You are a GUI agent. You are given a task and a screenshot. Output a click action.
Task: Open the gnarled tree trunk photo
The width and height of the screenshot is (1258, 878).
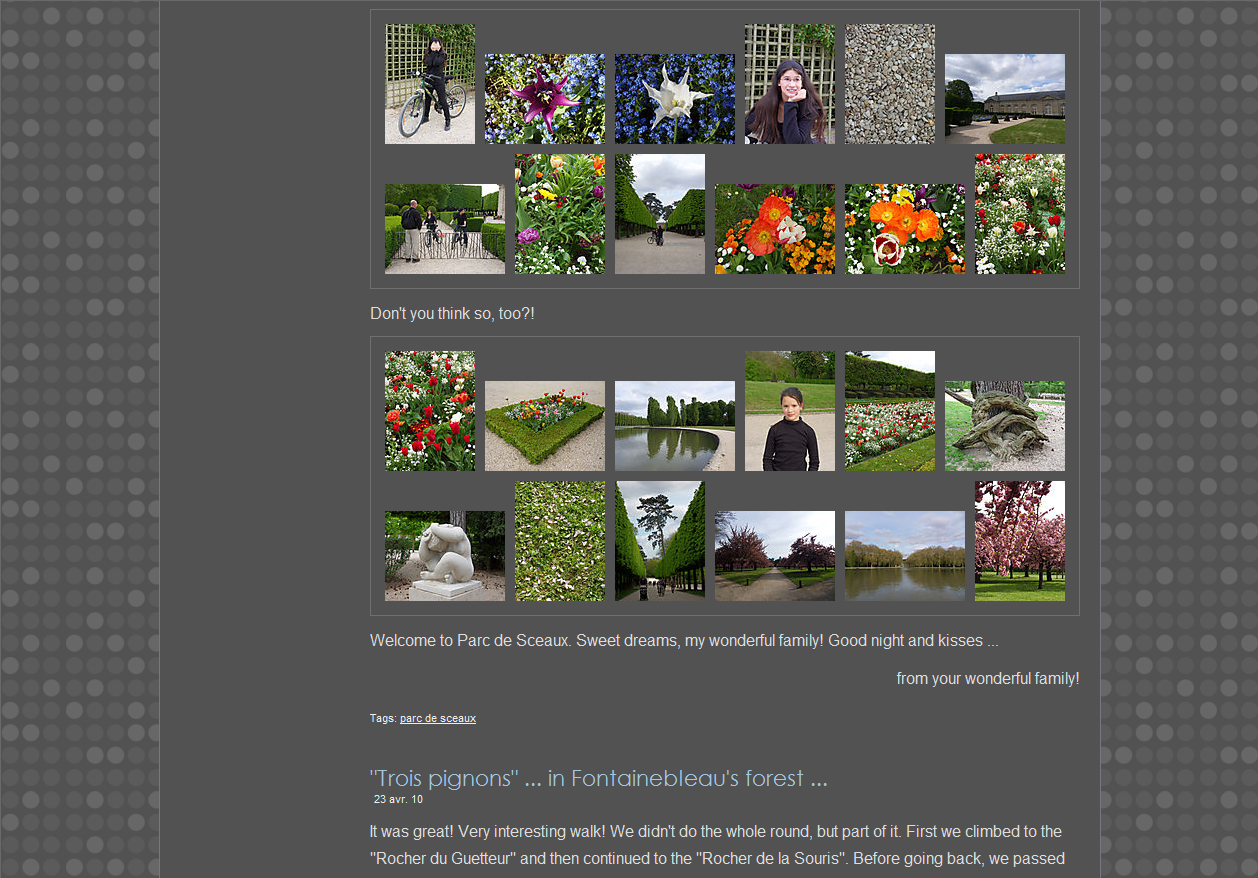point(1005,426)
